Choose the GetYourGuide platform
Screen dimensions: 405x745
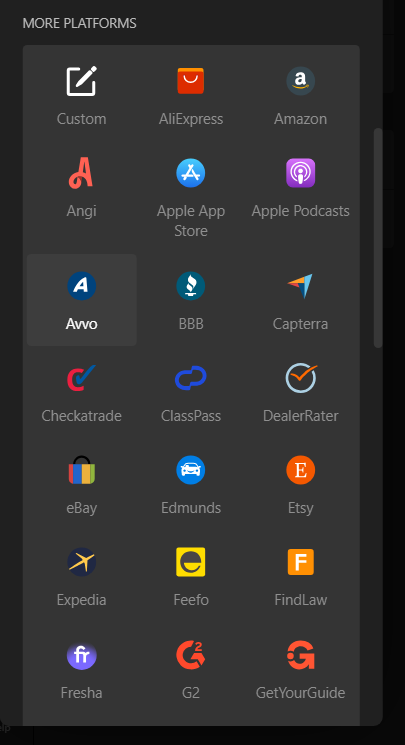(x=300, y=669)
